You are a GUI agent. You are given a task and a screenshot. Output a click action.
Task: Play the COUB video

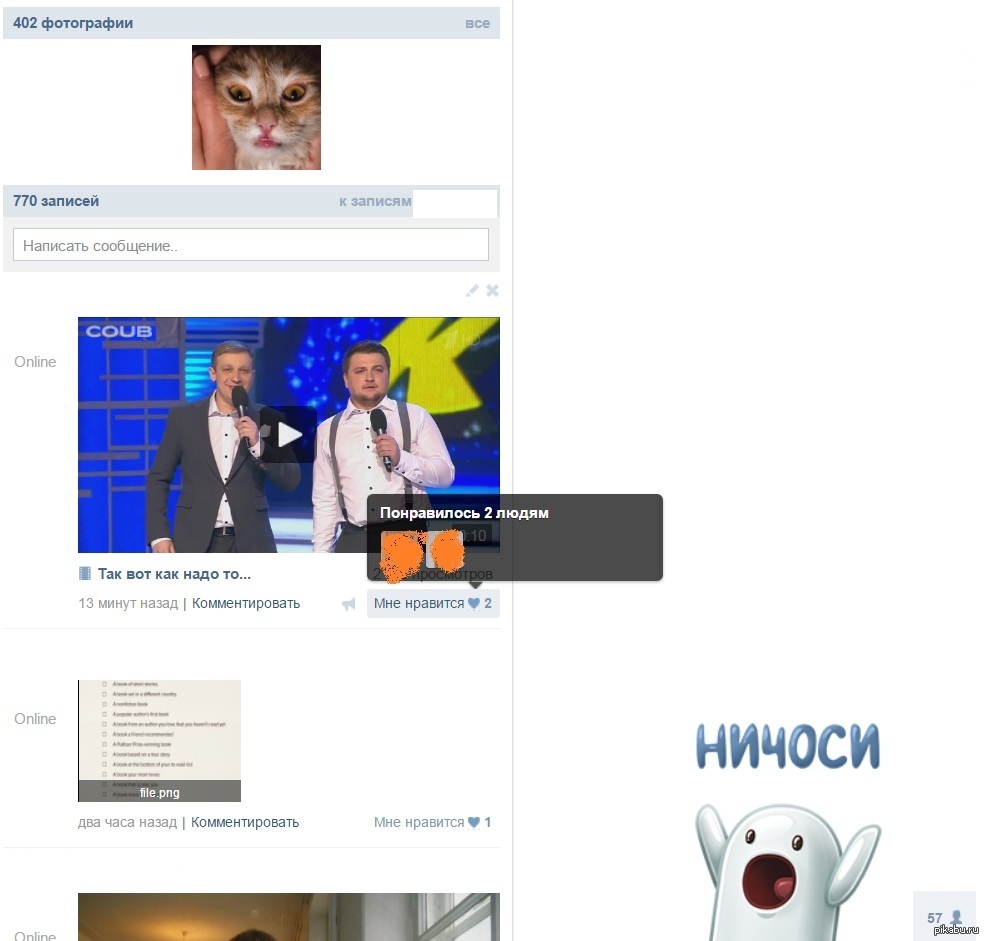(289, 434)
